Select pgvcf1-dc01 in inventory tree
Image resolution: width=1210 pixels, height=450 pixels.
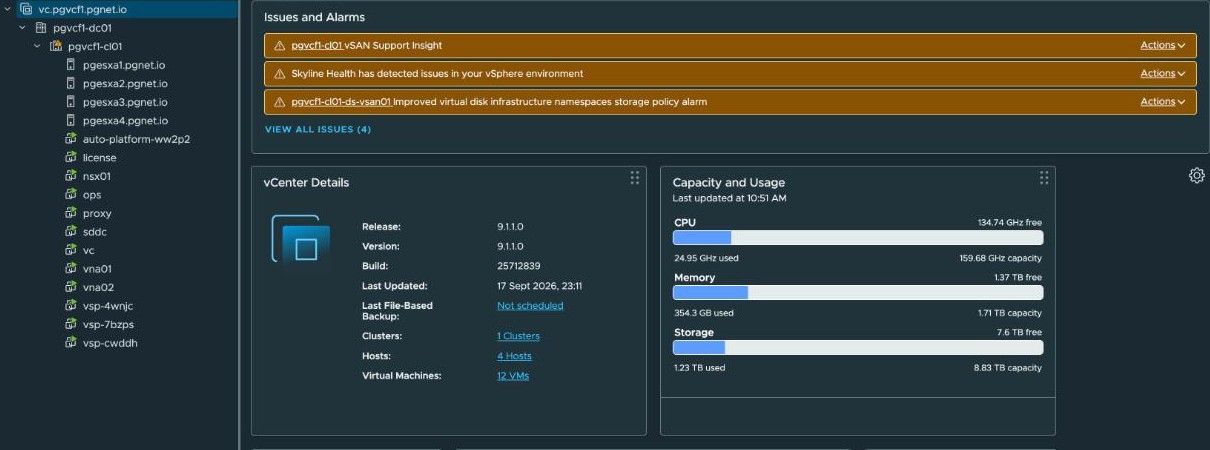pos(81,28)
